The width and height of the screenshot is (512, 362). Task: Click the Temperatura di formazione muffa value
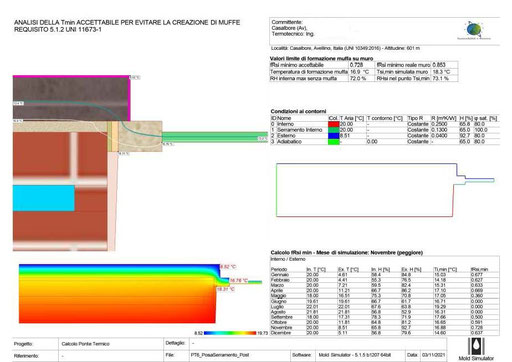point(359,72)
